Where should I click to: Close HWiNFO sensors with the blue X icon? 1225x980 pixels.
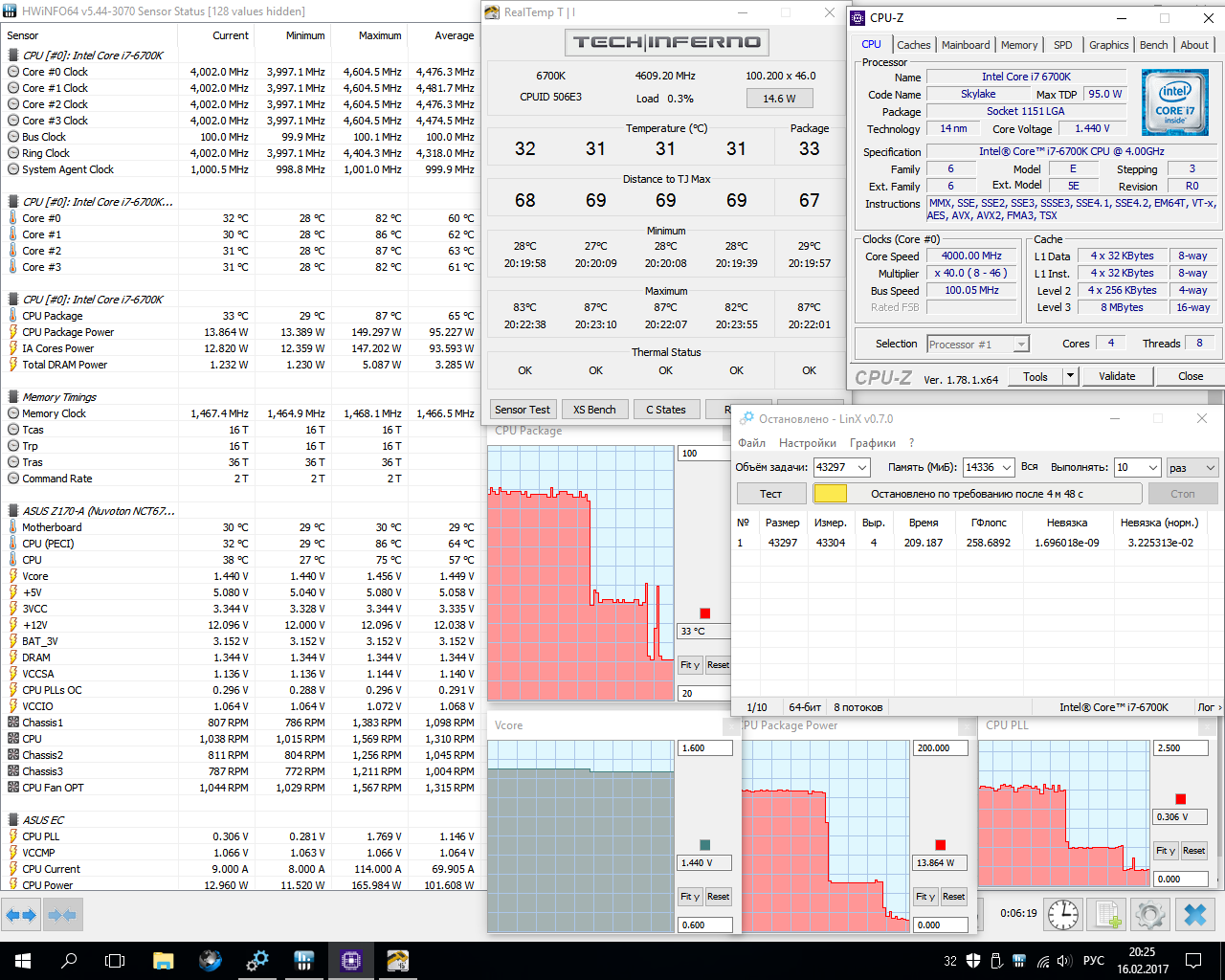point(1195,914)
